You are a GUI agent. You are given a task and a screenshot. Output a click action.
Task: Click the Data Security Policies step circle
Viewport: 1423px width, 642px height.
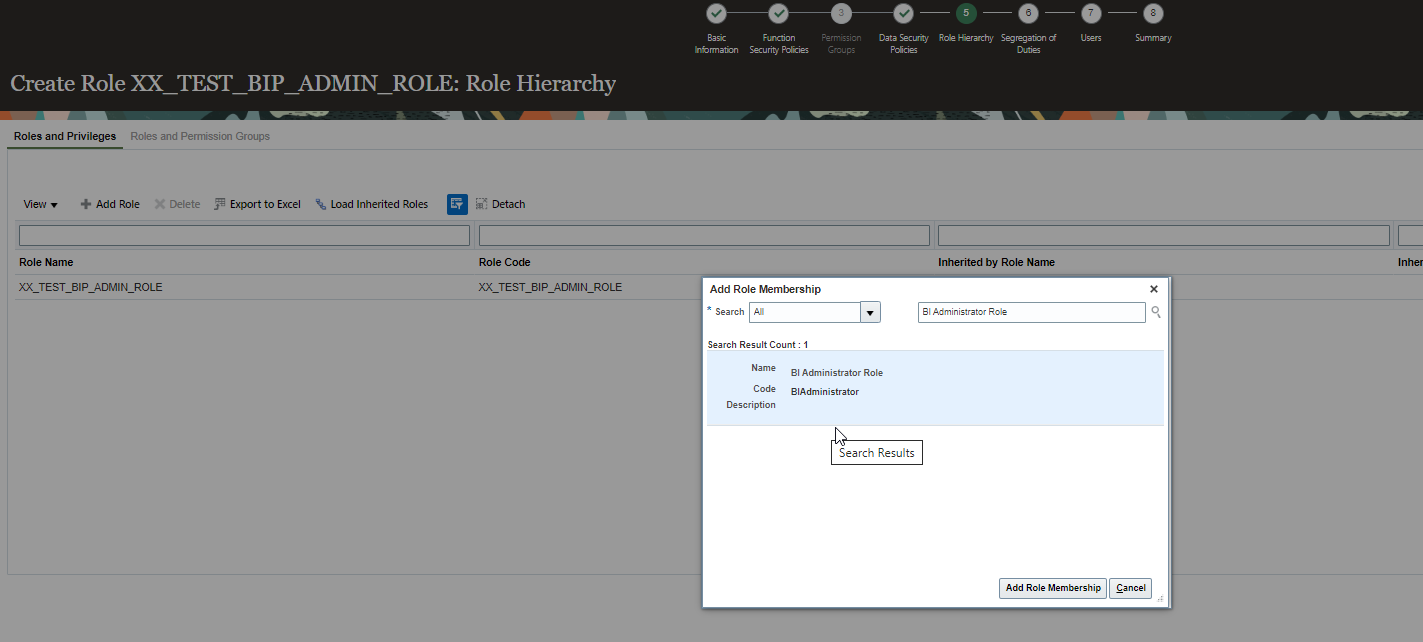tap(903, 13)
